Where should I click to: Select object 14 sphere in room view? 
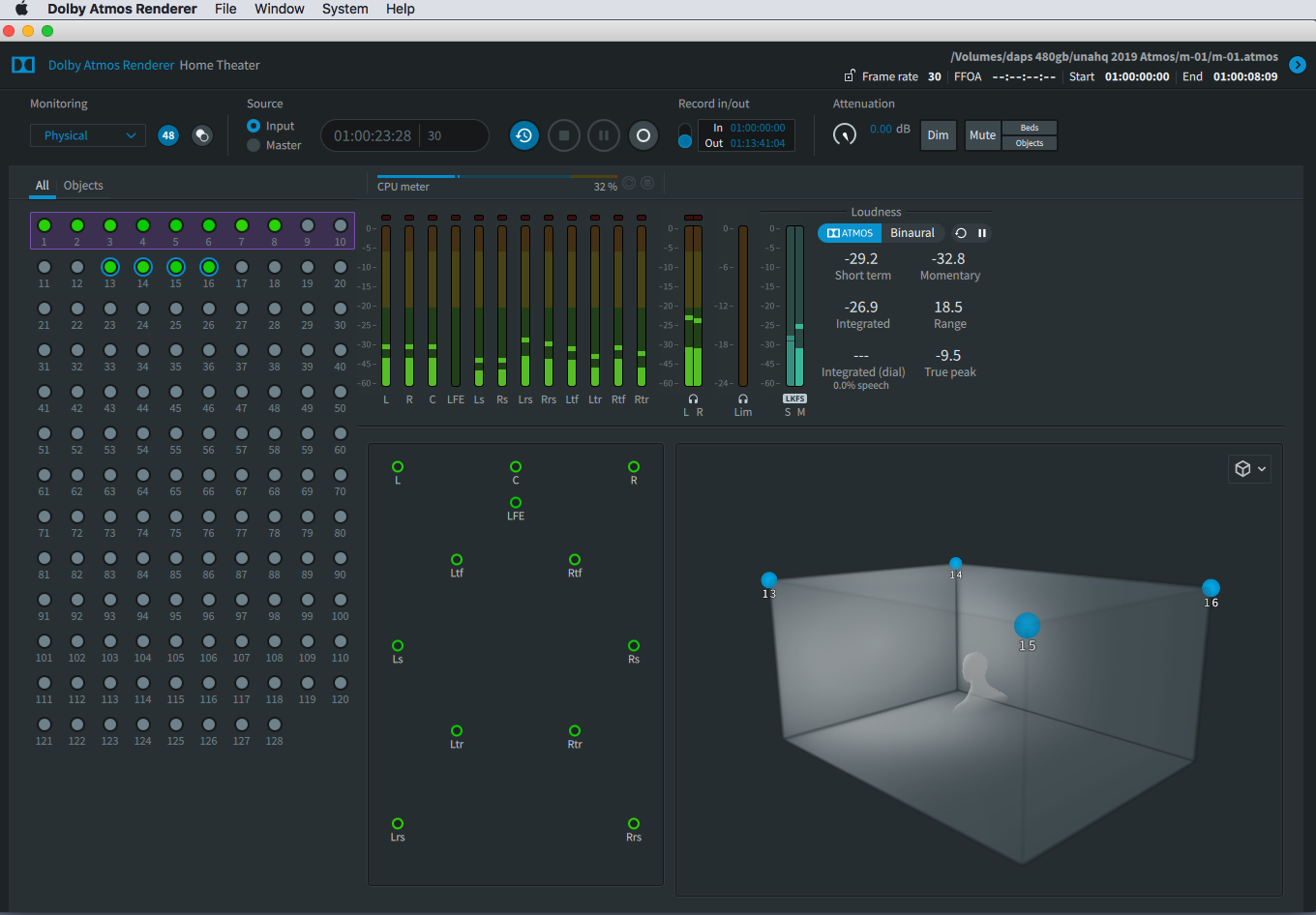coord(956,563)
